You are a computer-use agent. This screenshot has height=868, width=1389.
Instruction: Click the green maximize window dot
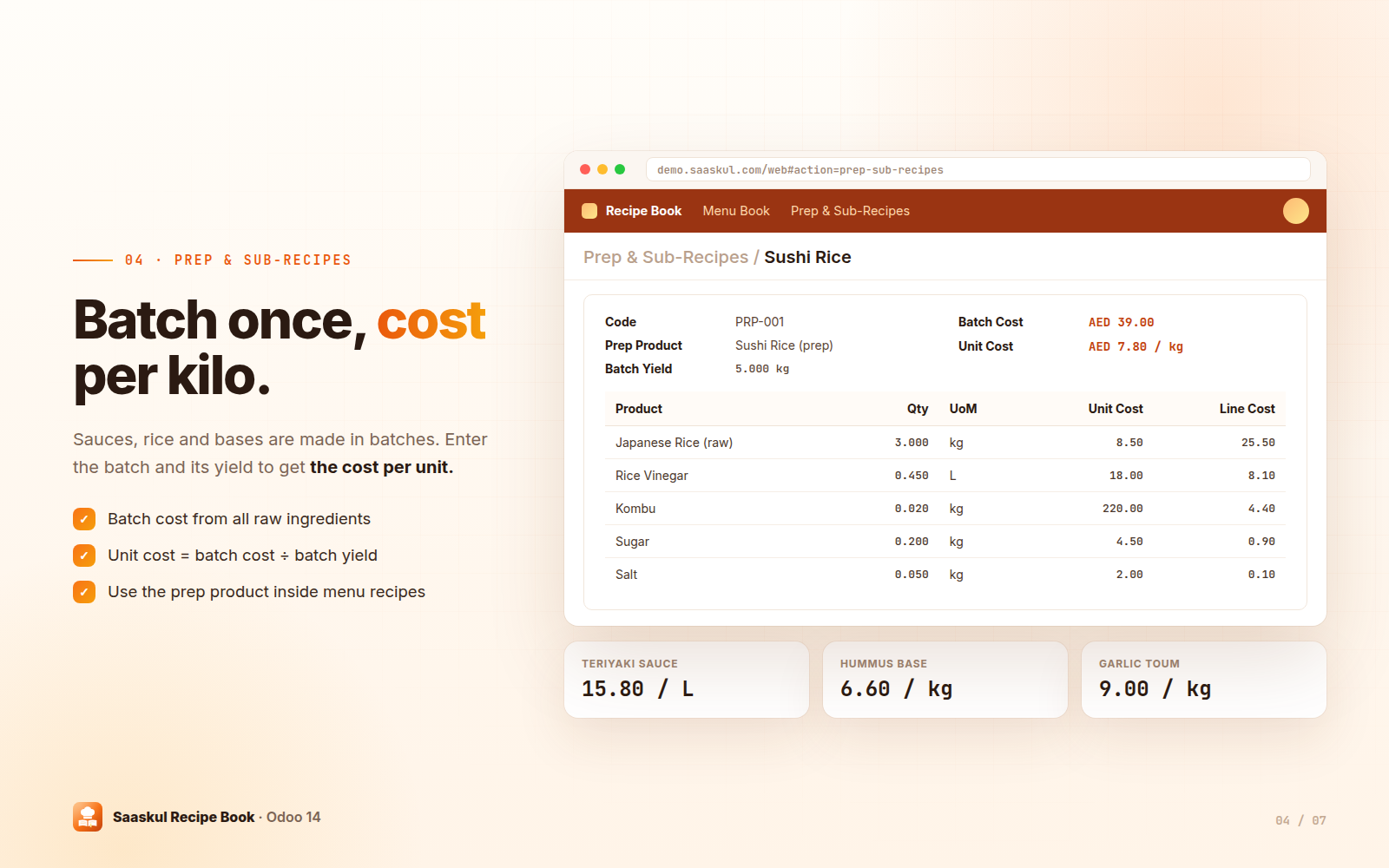(620, 169)
